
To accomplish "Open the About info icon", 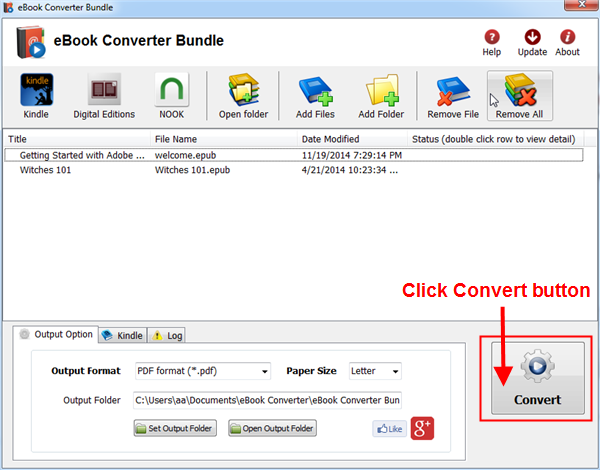I will click(567, 43).
